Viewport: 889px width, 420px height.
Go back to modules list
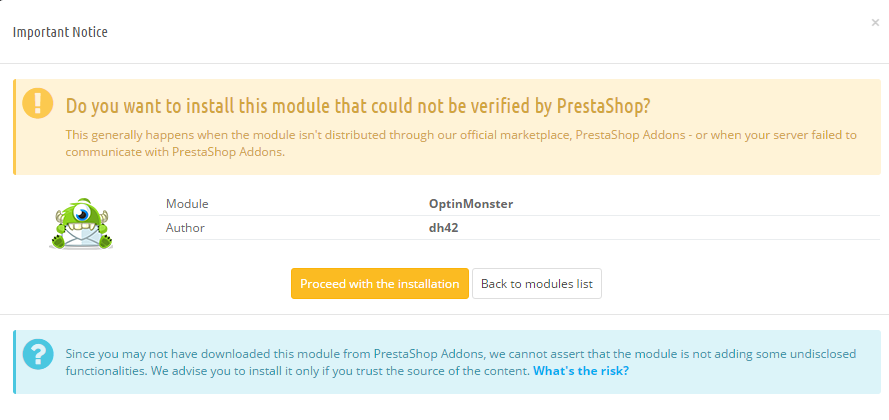click(x=536, y=283)
